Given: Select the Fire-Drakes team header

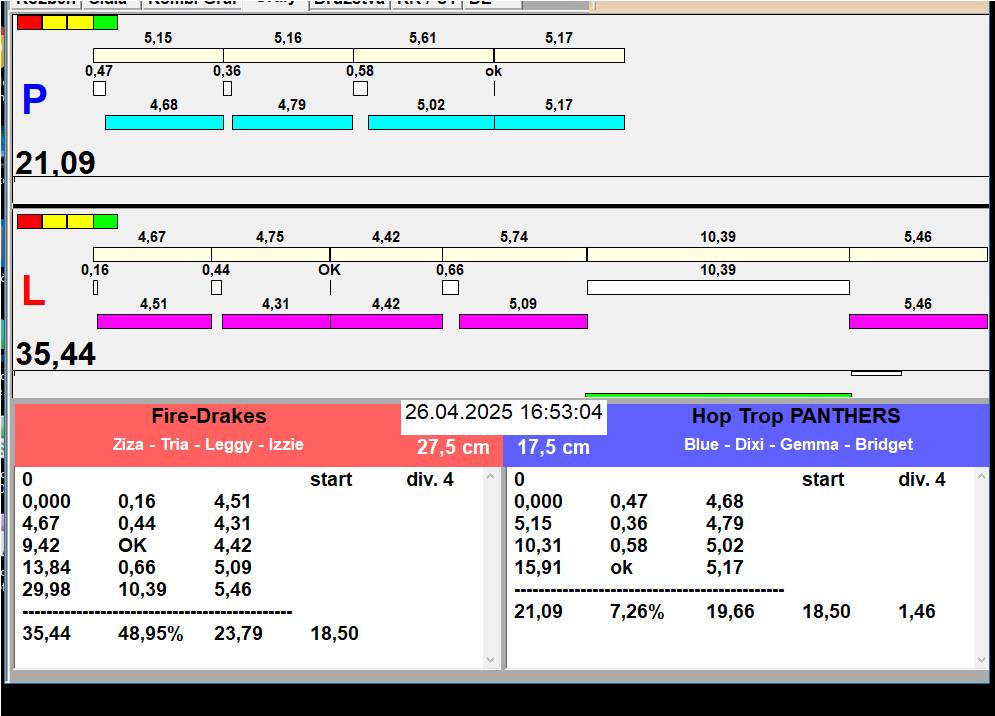Looking at the screenshot, I should (208, 417).
